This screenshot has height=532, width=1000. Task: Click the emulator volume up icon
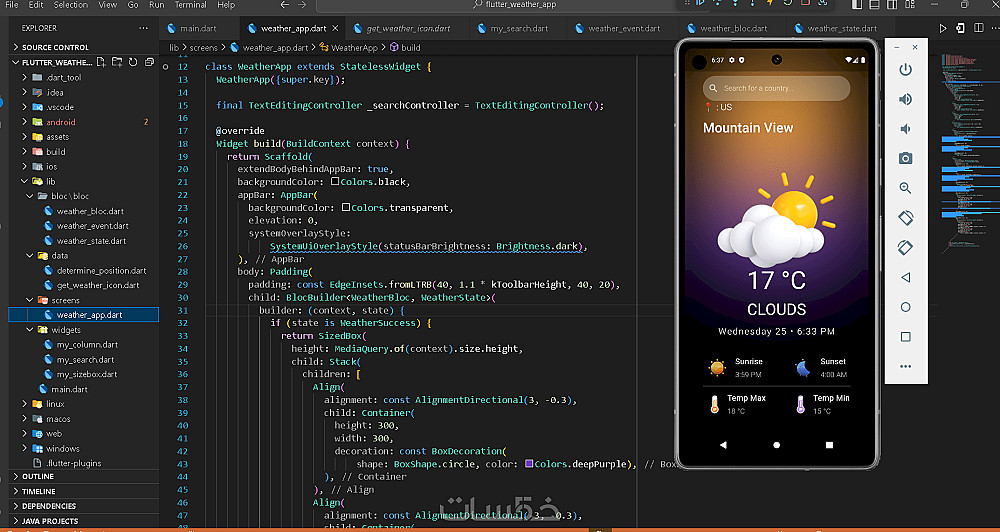pyautogui.click(x=905, y=99)
